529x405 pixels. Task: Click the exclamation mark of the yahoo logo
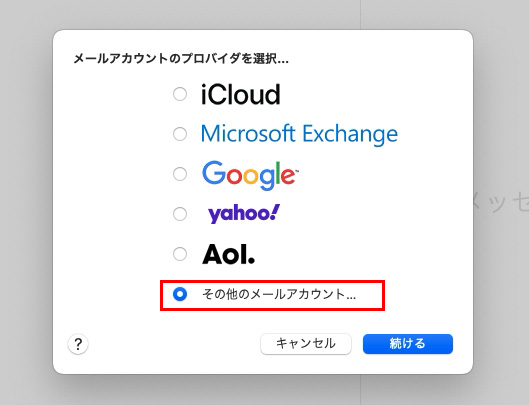click(275, 211)
